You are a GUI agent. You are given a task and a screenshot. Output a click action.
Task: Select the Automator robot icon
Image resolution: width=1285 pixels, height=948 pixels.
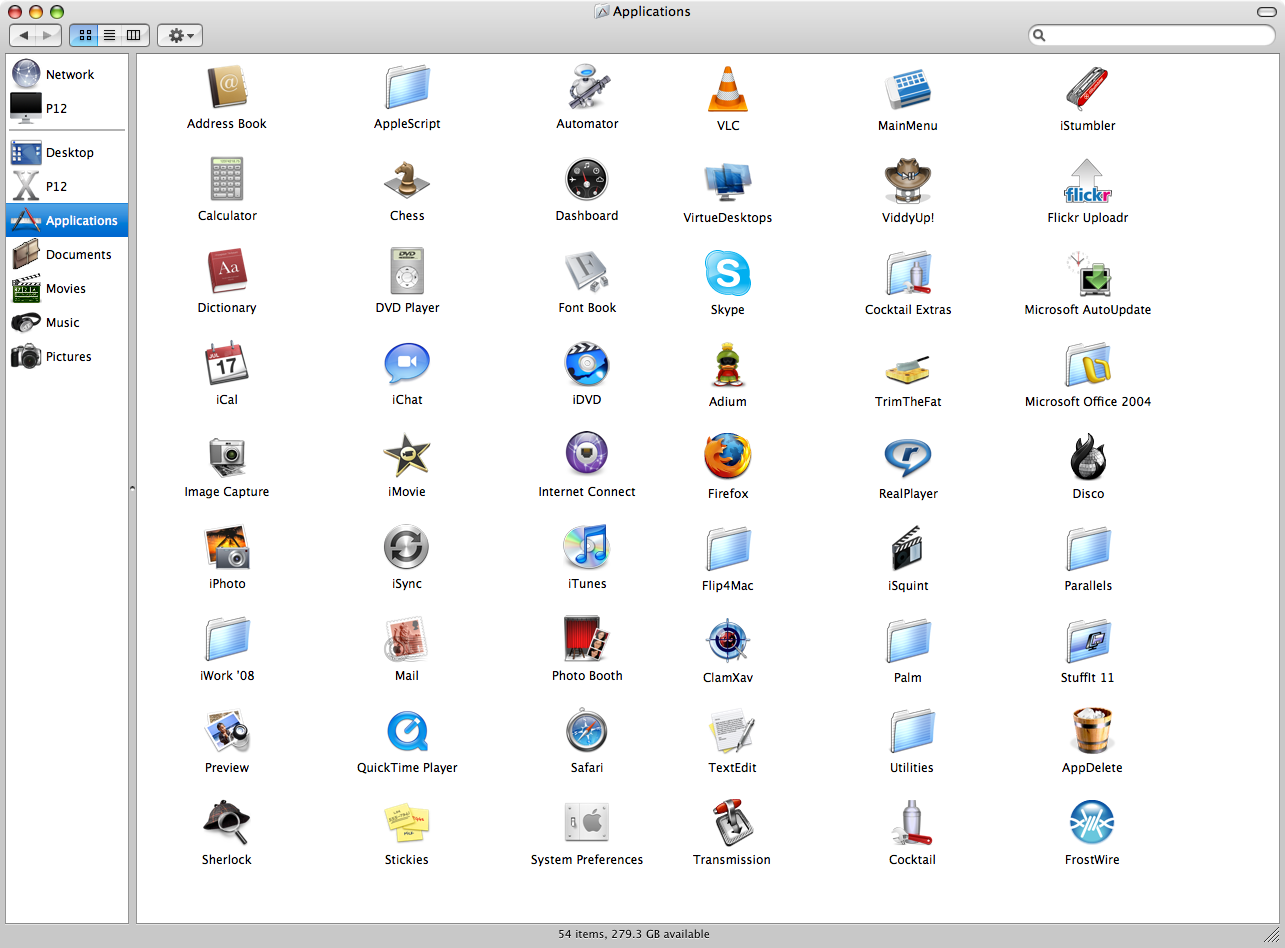(587, 88)
